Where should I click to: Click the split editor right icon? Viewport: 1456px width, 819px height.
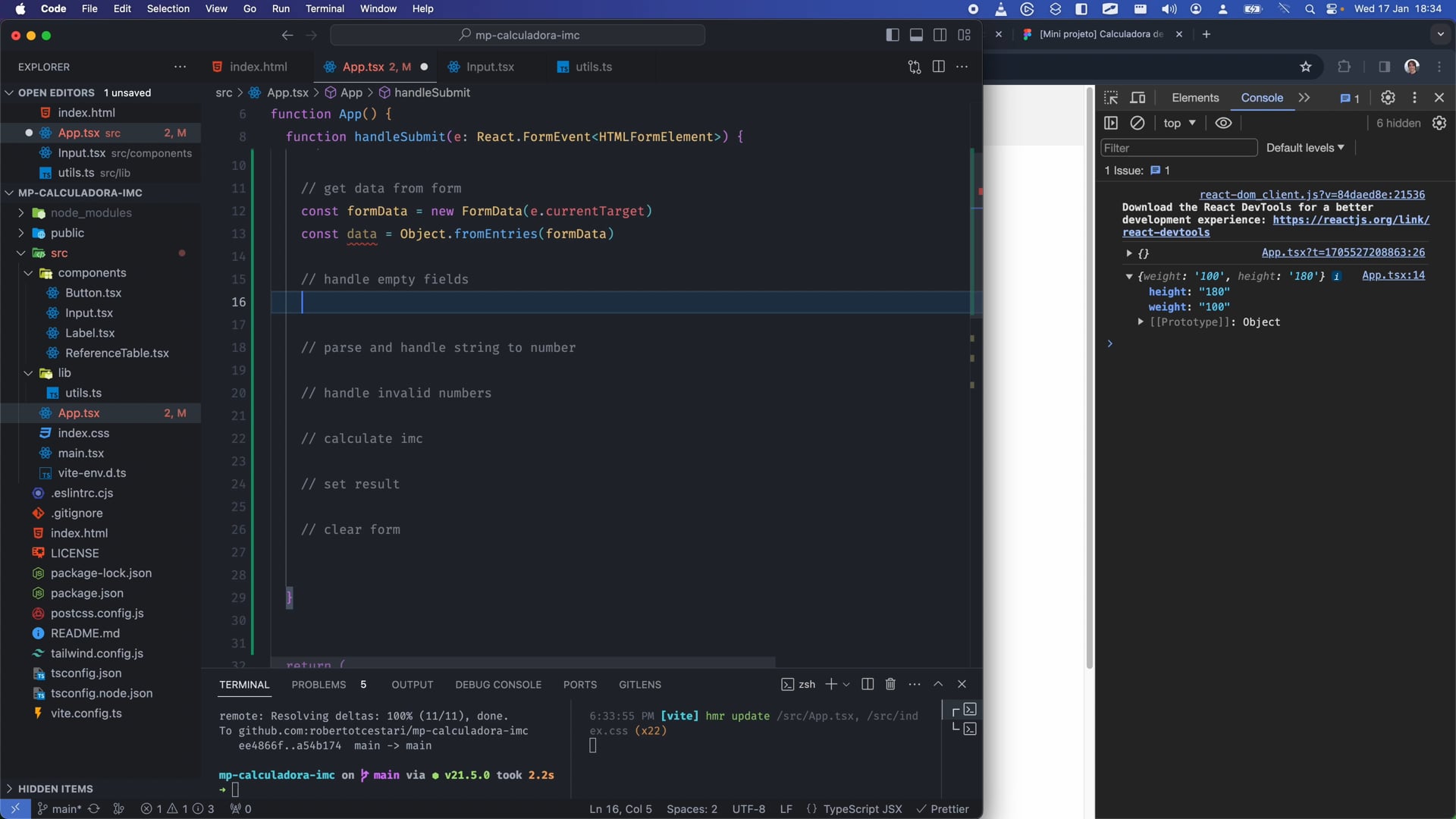(938, 67)
